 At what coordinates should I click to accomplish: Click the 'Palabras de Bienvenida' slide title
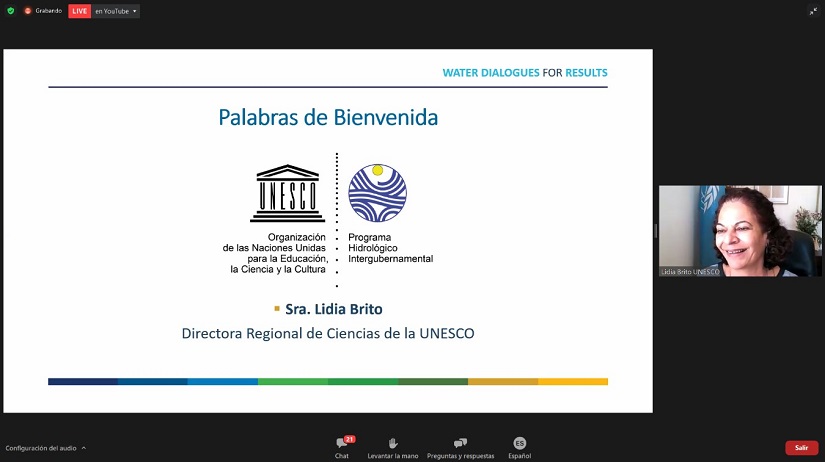(328, 117)
